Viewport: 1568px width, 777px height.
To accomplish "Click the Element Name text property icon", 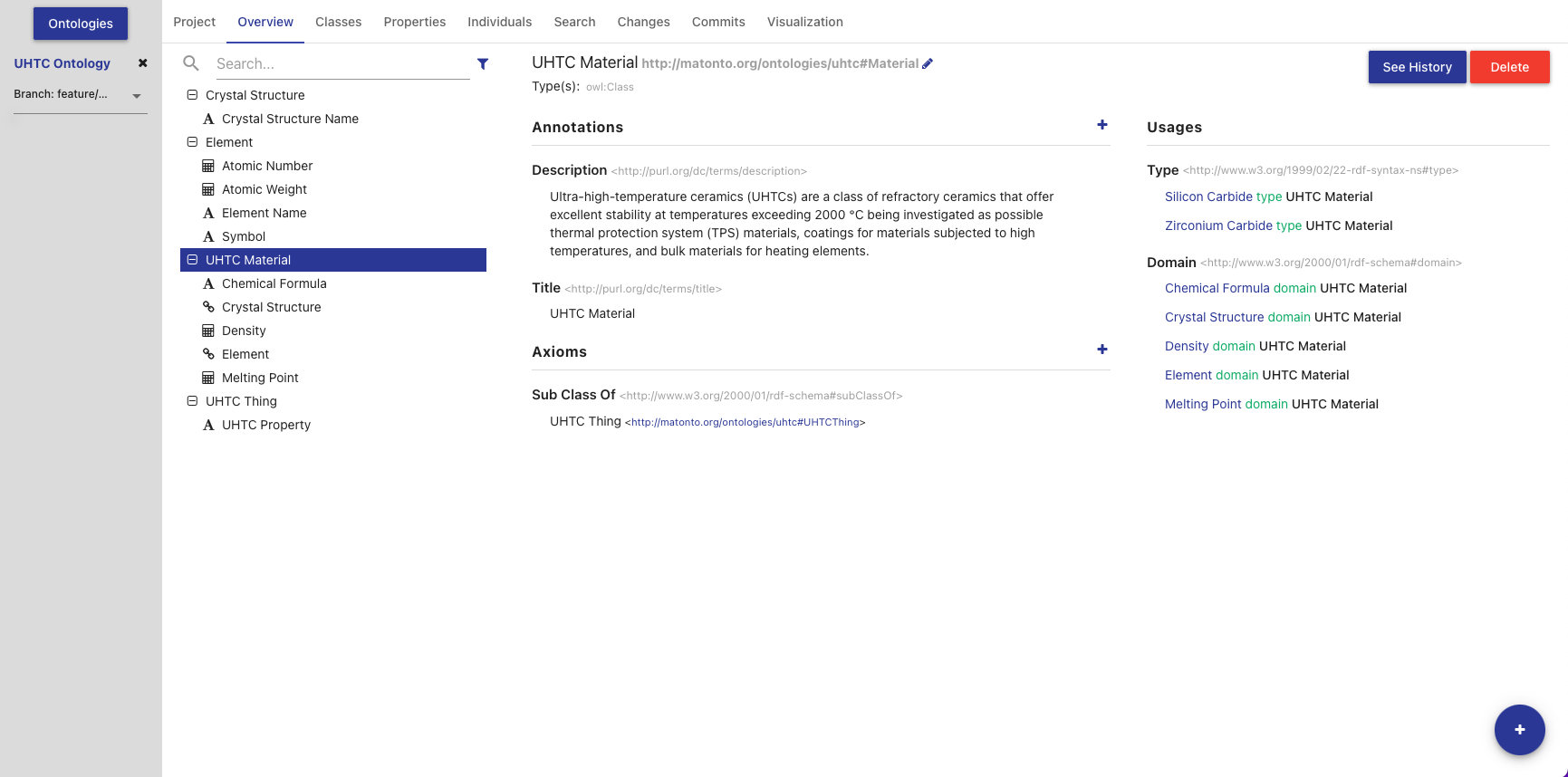I will 208,213.
